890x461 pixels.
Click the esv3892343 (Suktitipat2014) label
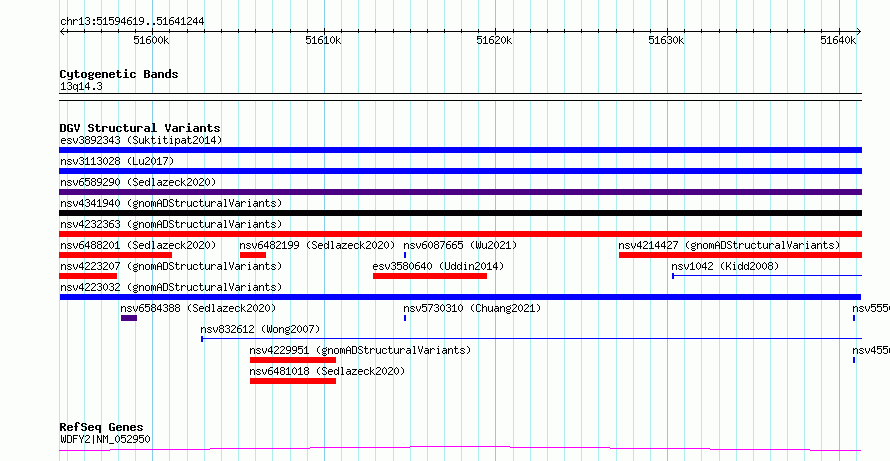coord(141,140)
